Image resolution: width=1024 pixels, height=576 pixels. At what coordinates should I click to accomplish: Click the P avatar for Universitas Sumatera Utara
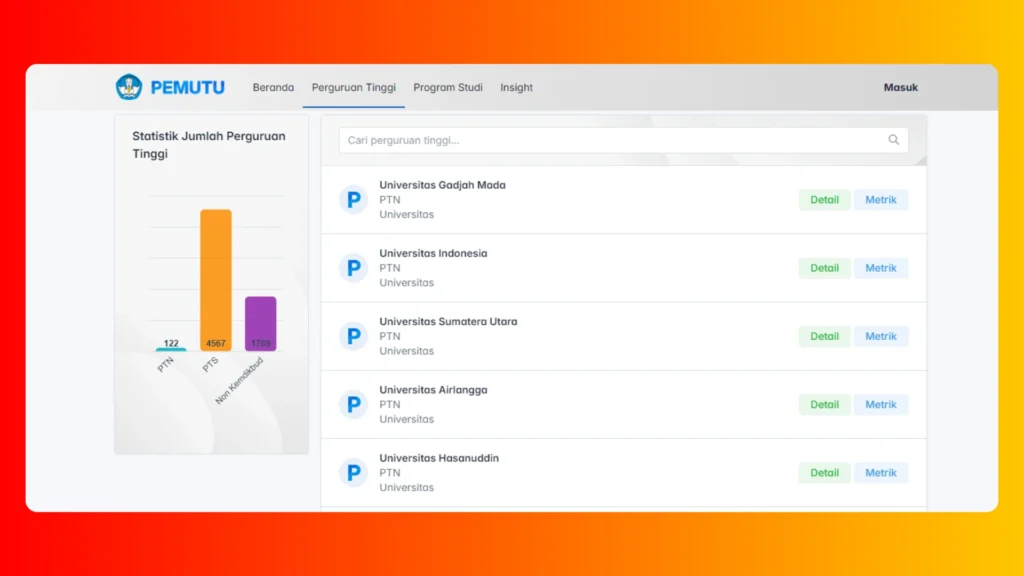(353, 336)
